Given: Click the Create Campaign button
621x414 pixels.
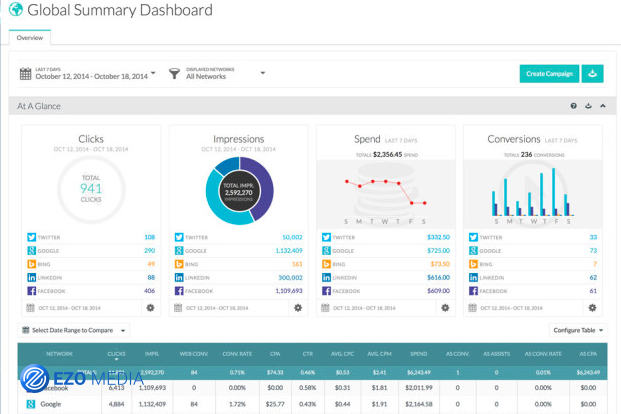Looking at the screenshot, I should coord(549,74).
